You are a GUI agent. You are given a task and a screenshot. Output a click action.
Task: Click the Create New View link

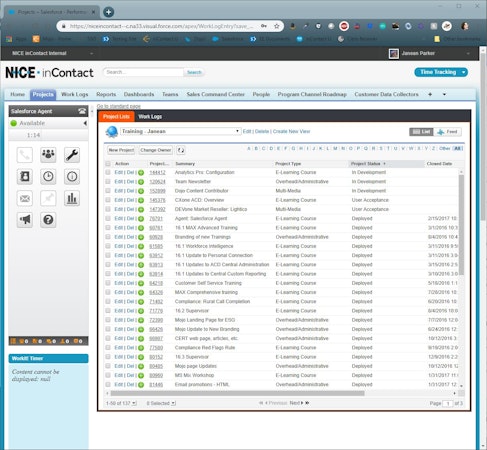(291, 131)
